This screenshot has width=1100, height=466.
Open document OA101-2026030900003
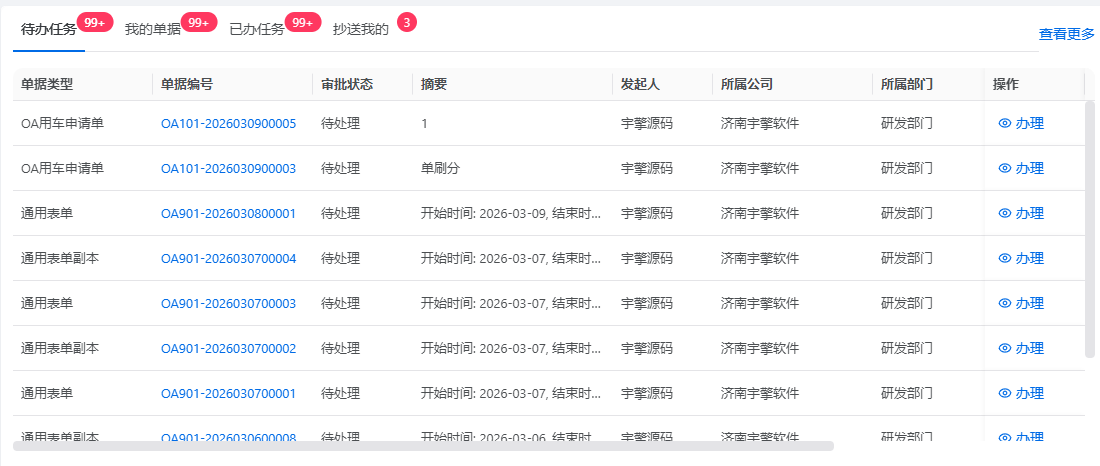click(x=229, y=168)
